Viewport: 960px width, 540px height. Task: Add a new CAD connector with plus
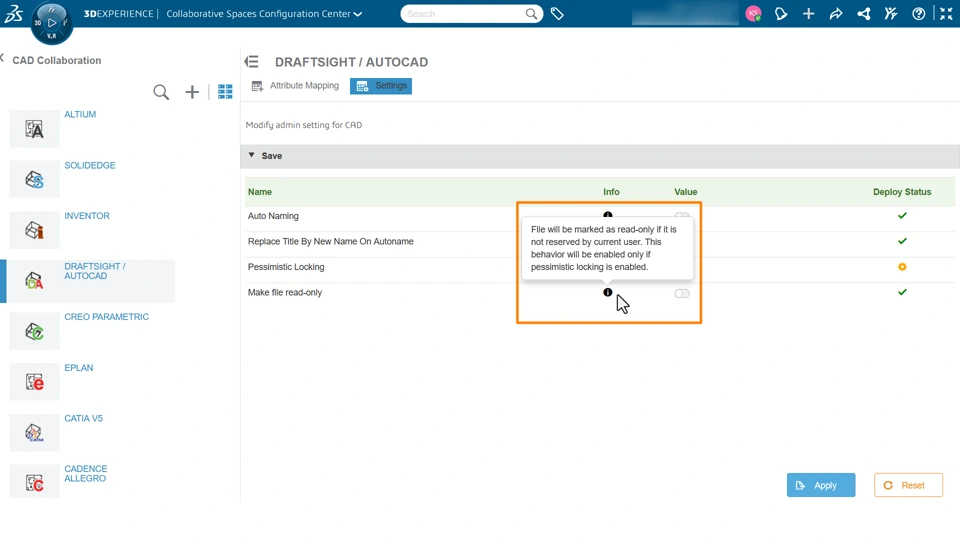(192, 92)
